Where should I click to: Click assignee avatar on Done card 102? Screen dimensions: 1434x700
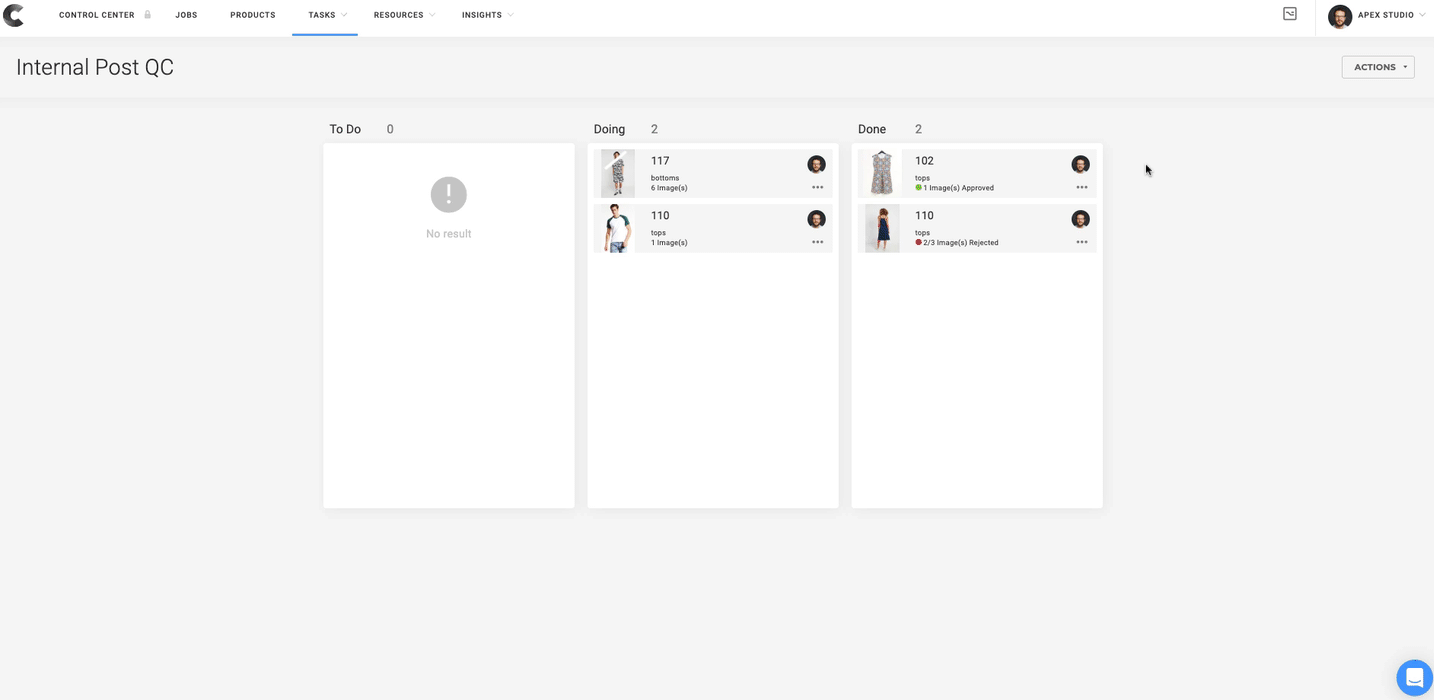click(1080, 165)
